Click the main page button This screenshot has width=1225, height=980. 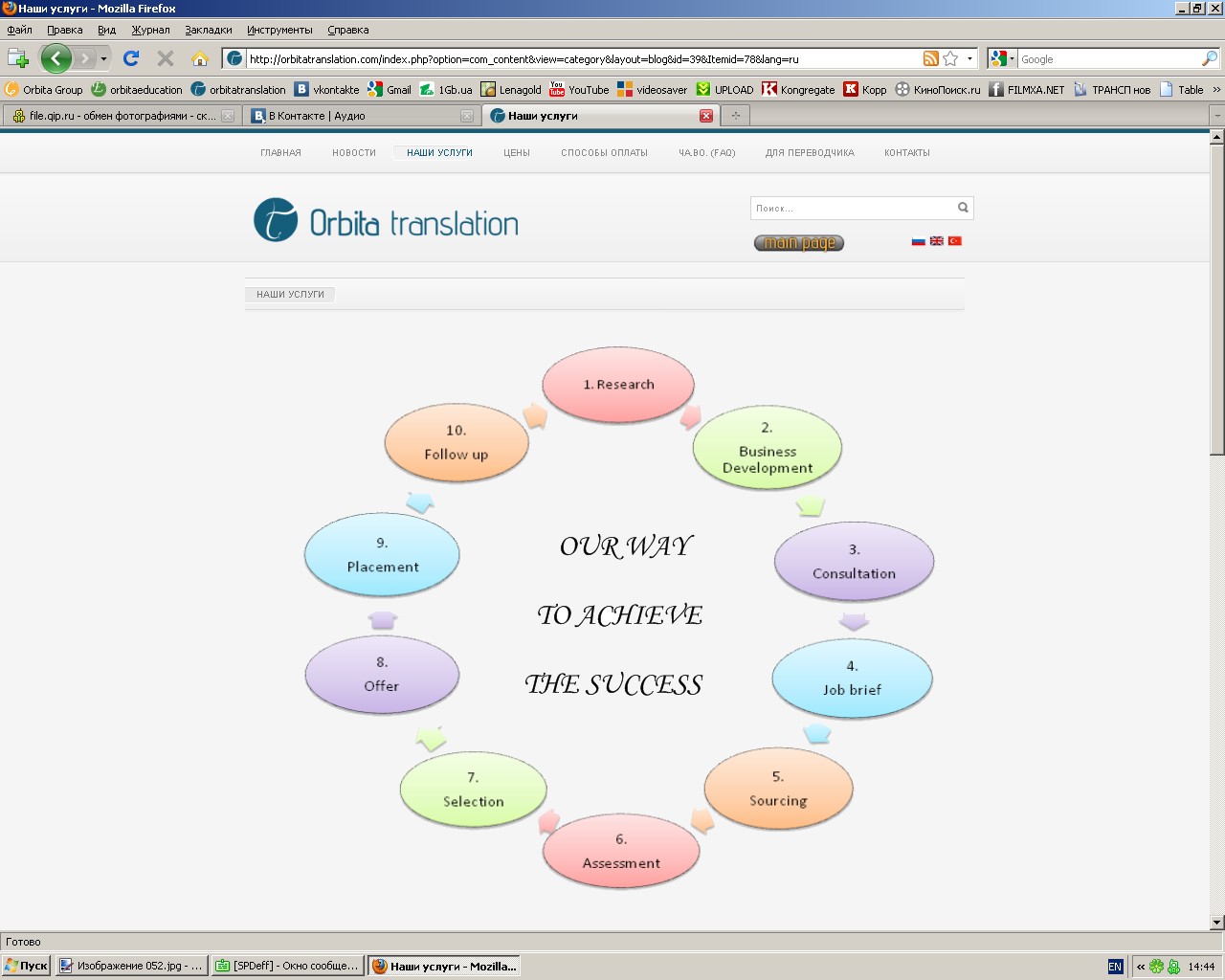[x=799, y=243]
